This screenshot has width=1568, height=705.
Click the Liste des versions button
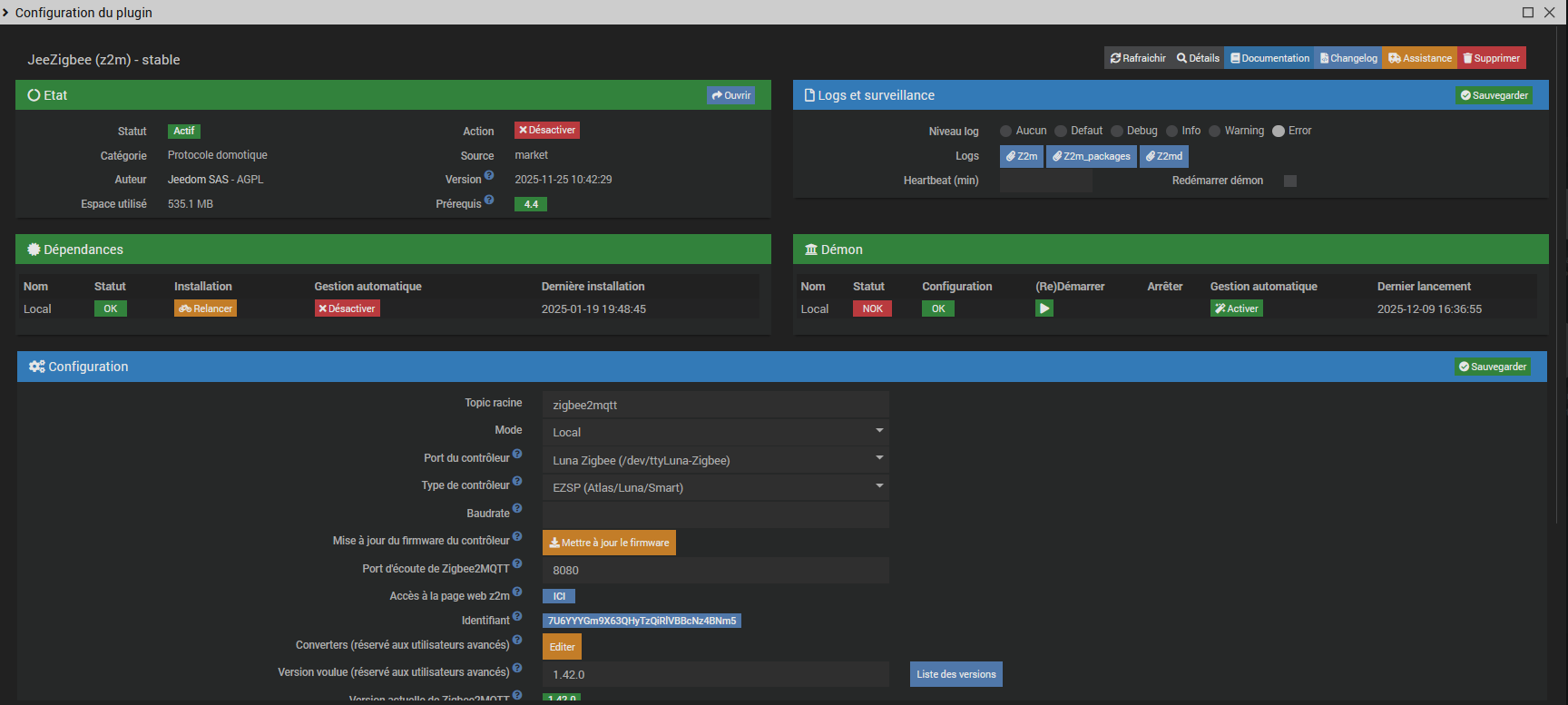(x=955, y=674)
